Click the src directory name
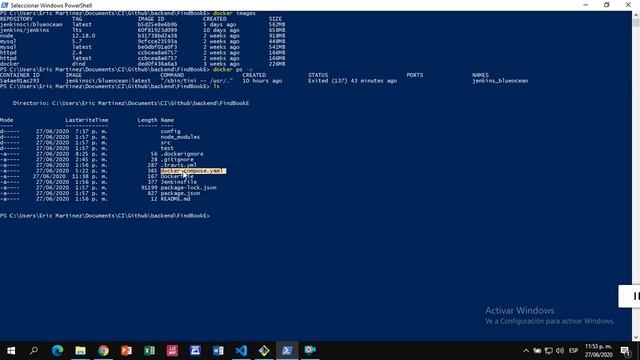The height and width of the screenshot is (360, 640). click(165, 143)
